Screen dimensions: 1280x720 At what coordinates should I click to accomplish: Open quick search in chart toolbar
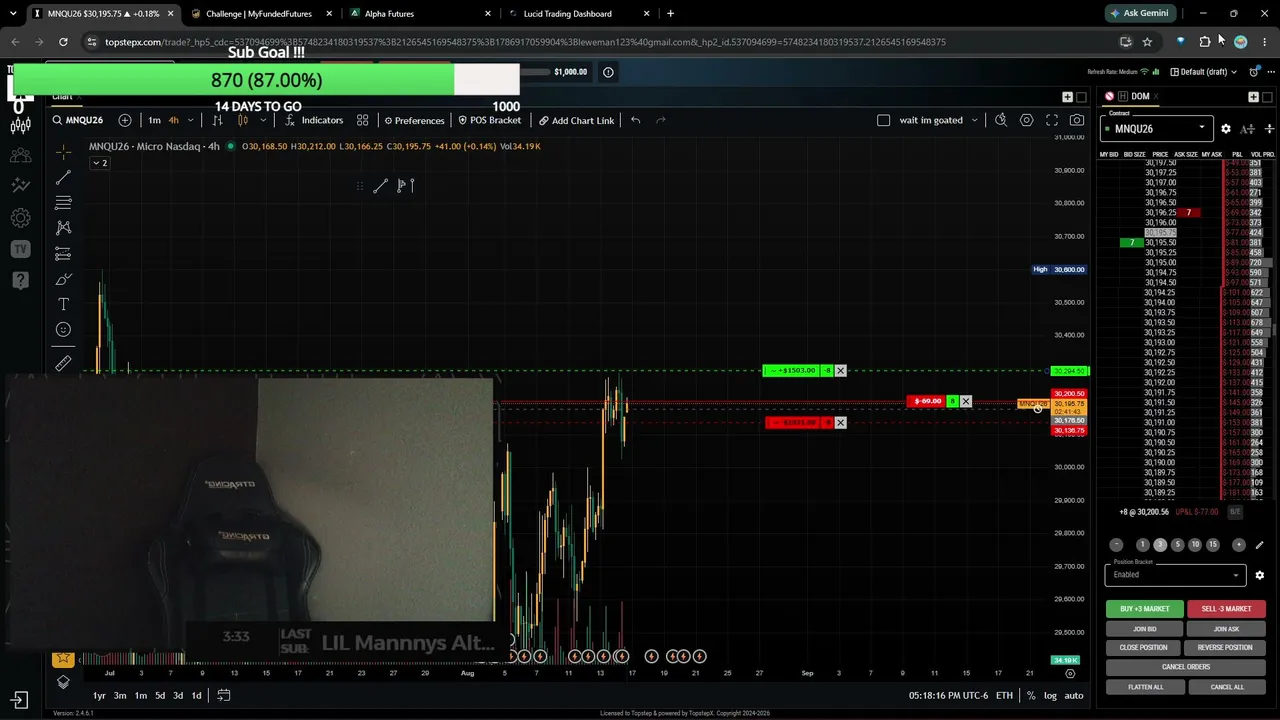click(x=1001, y=120)
